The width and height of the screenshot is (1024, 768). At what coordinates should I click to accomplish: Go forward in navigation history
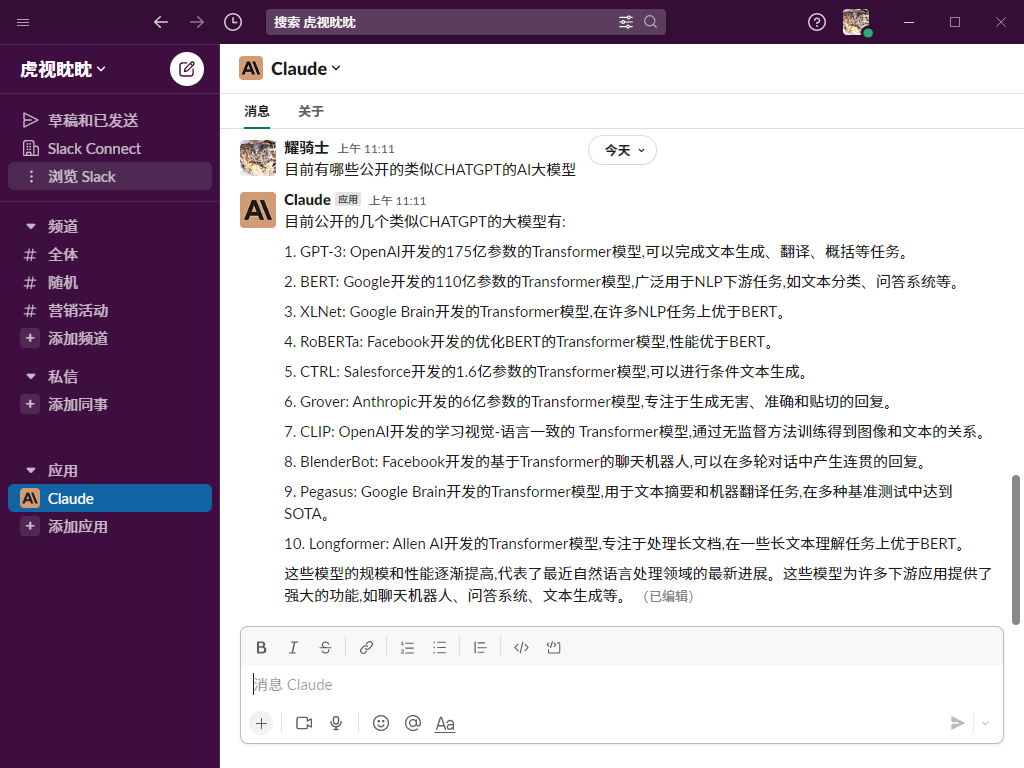pos(197,22)
